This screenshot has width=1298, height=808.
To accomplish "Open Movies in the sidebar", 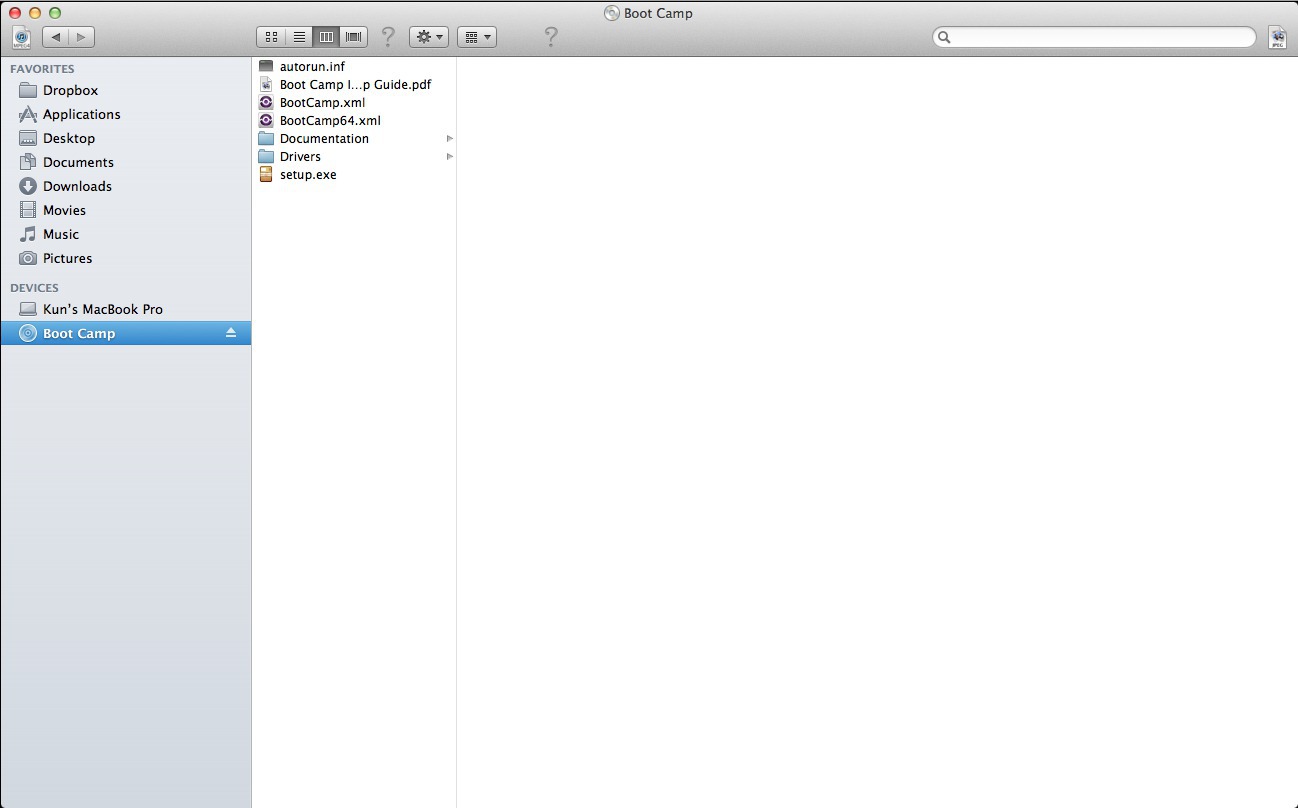I will point(126,210).
